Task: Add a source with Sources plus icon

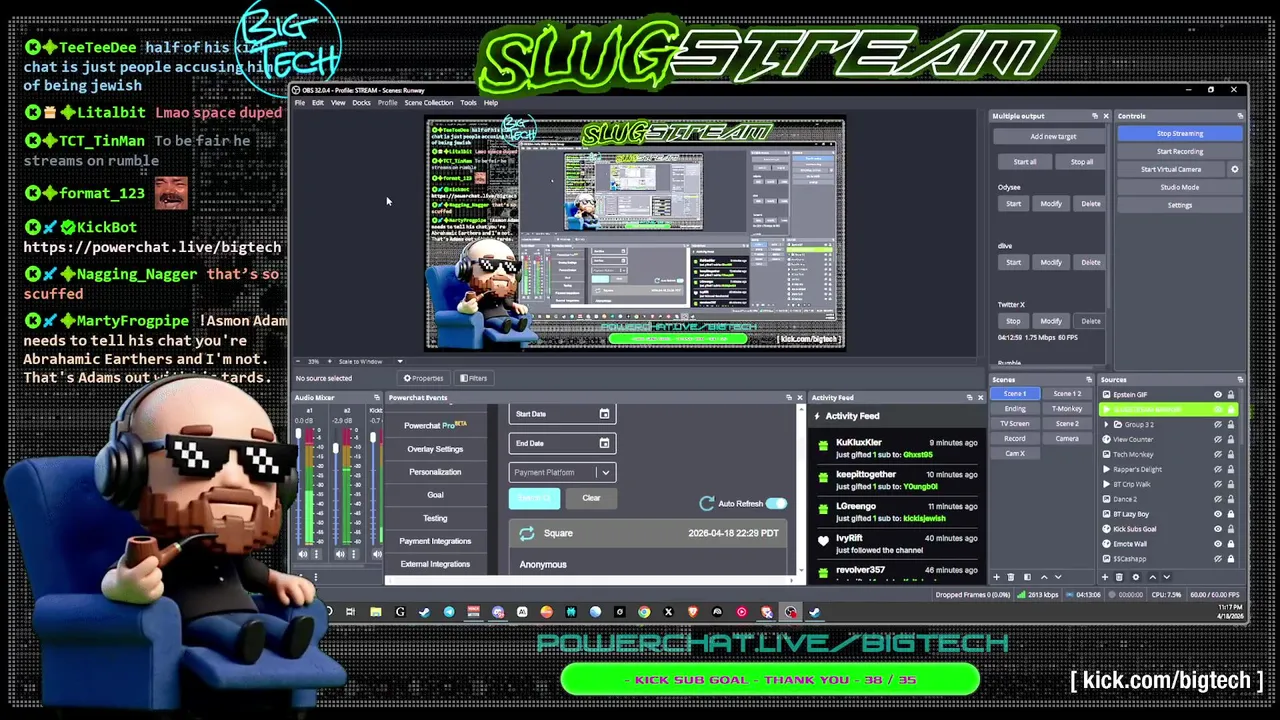Action: click(1106, 577)
